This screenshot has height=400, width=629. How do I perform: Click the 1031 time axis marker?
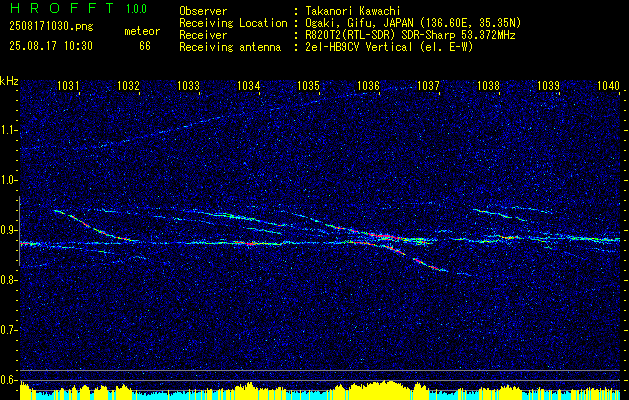click(68, 85)
